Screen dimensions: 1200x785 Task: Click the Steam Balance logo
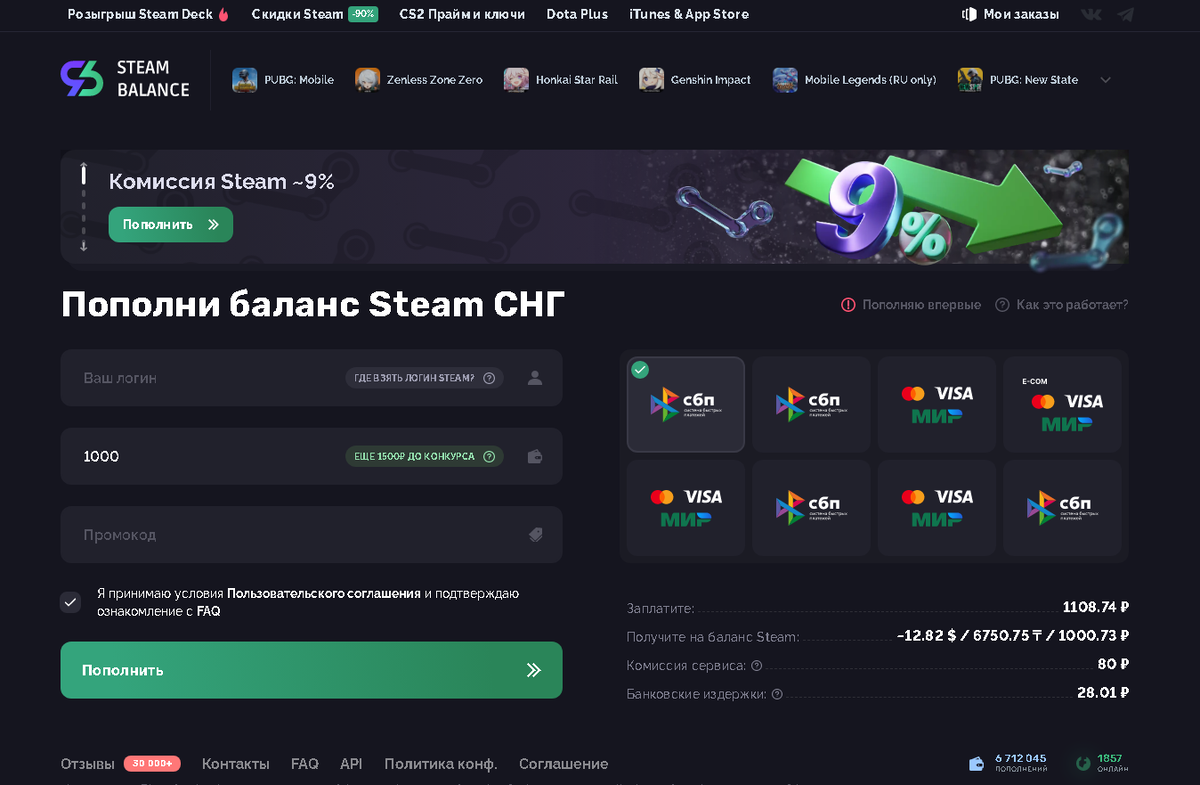pos(125,79)
